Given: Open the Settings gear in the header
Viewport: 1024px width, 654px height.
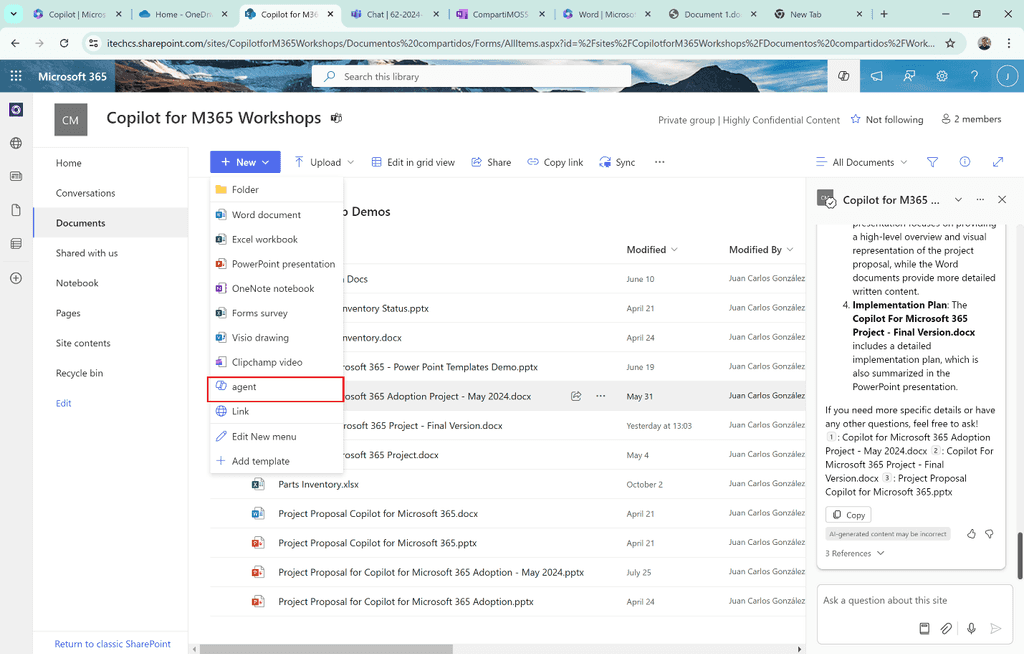Looking at the screenshot, I should click(942, 76).
